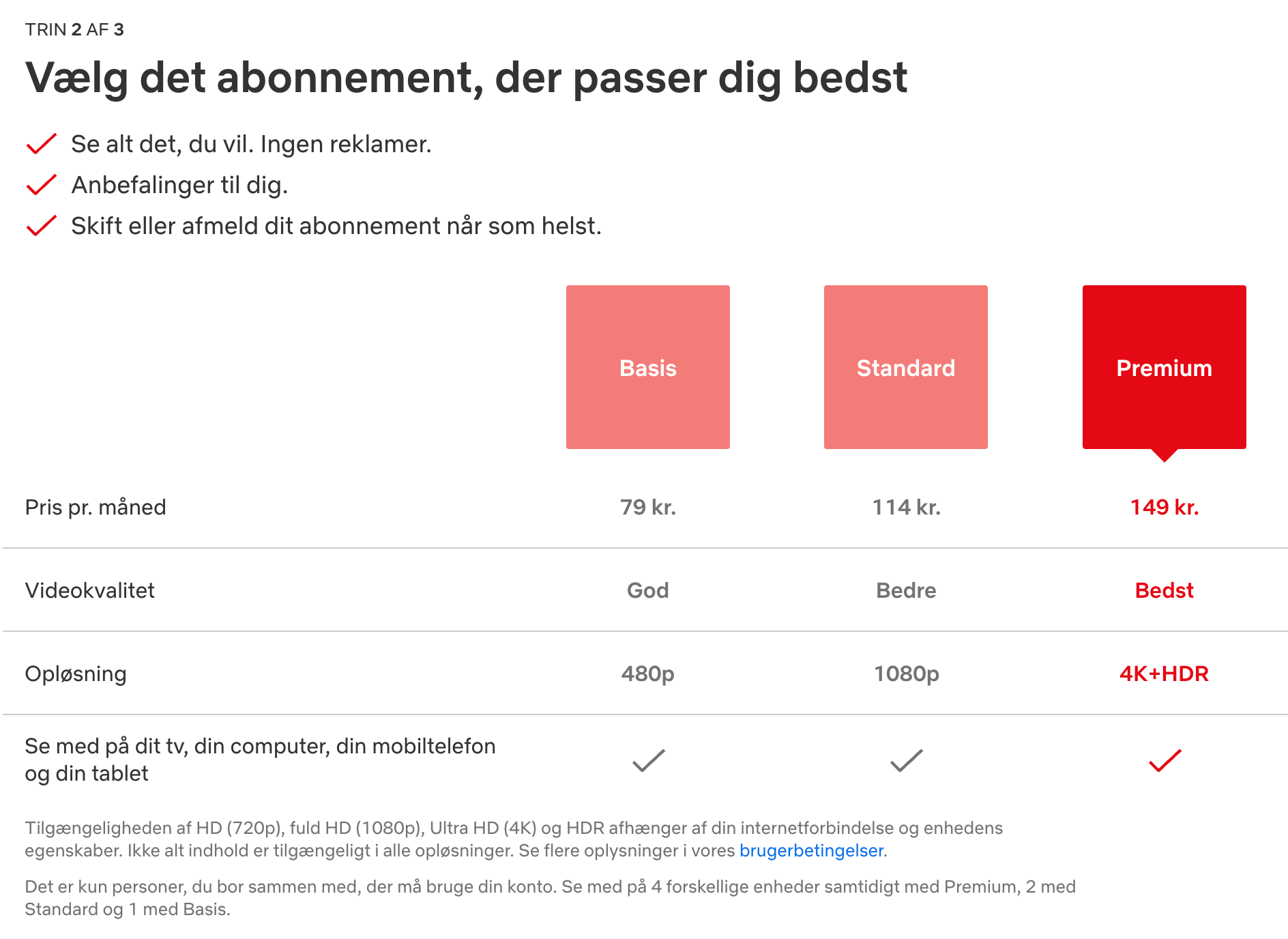Screen dimensions: 1288x939
Task: Click the Premium price of 149 kr.
Action: 1163,507
